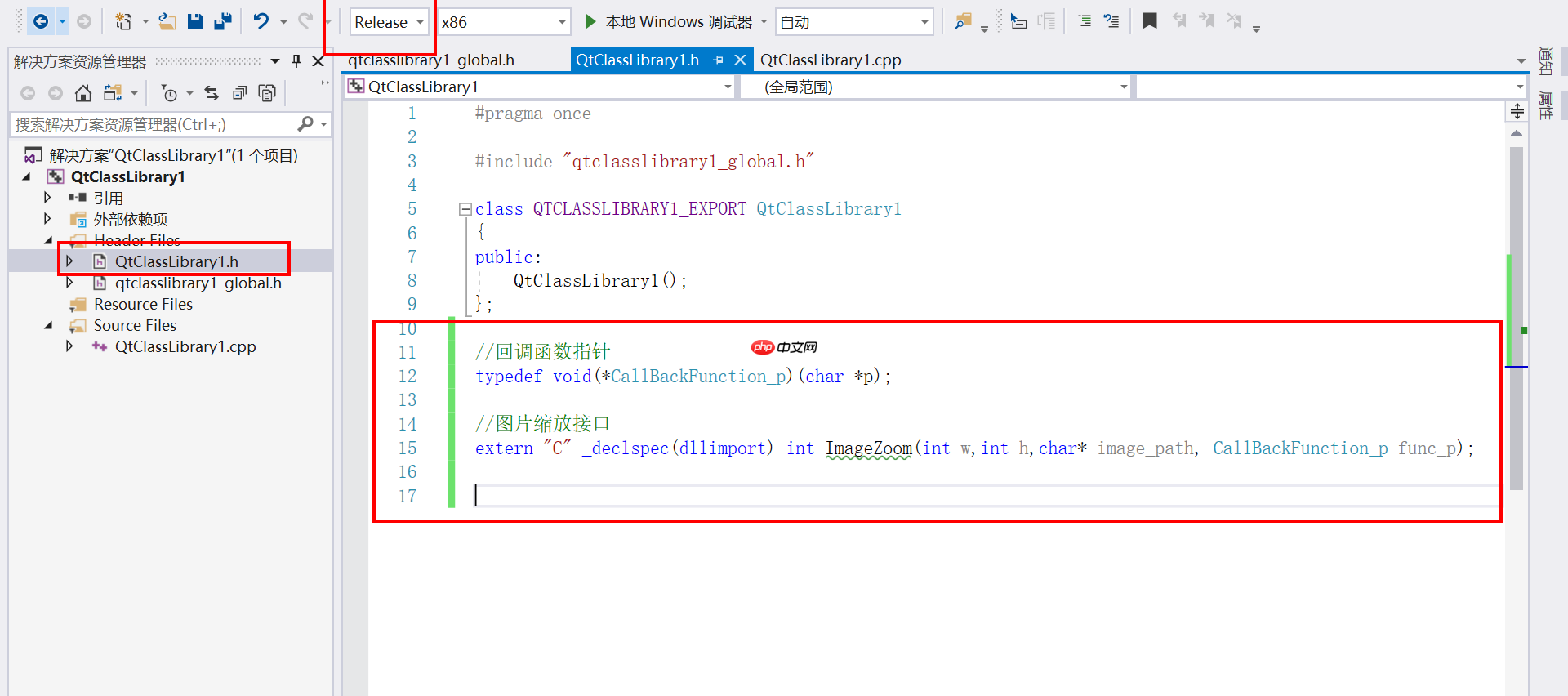
Task: Switch to the qtclasslibrary1_global.h tab
Action: click(431, 60)
